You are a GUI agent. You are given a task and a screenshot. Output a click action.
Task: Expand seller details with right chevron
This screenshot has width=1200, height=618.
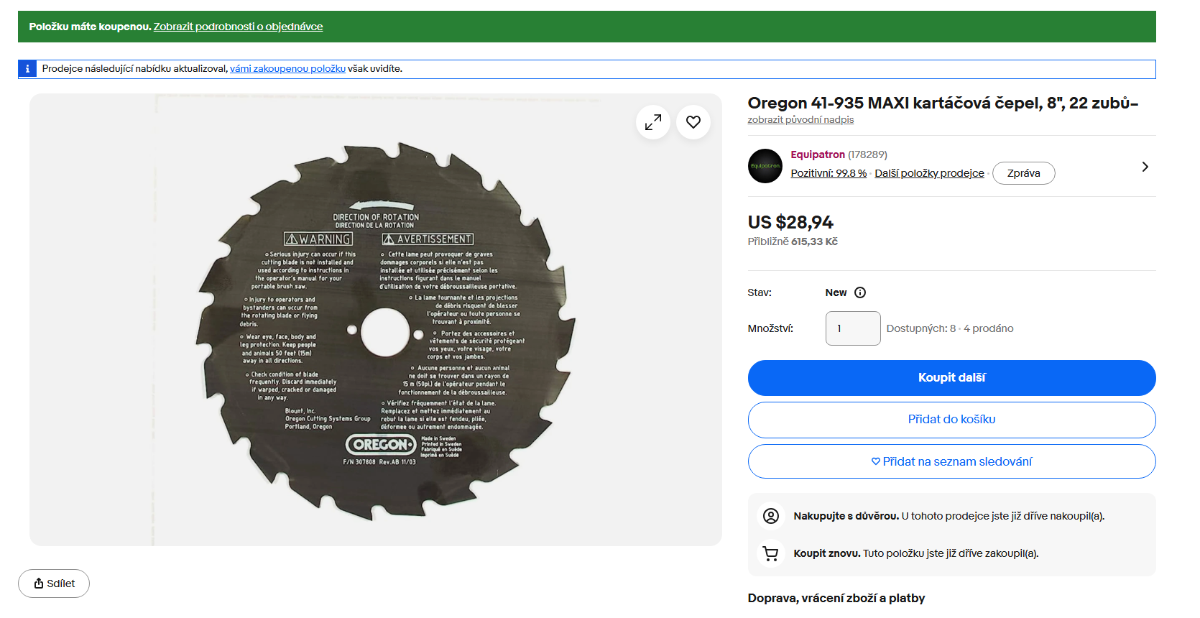click(1145, 167)
